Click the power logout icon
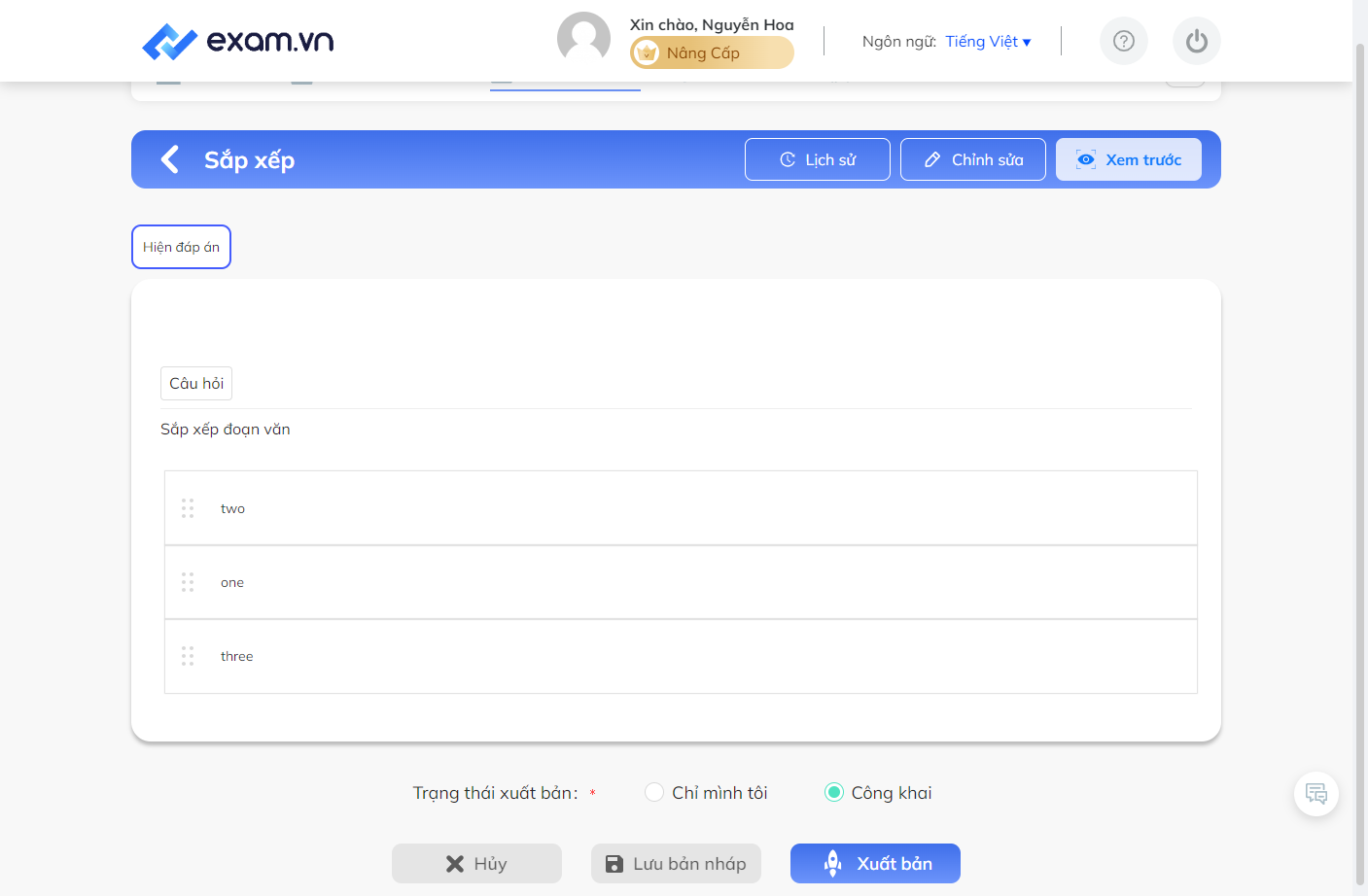 pyautogui.click(x=1197, y=41)
